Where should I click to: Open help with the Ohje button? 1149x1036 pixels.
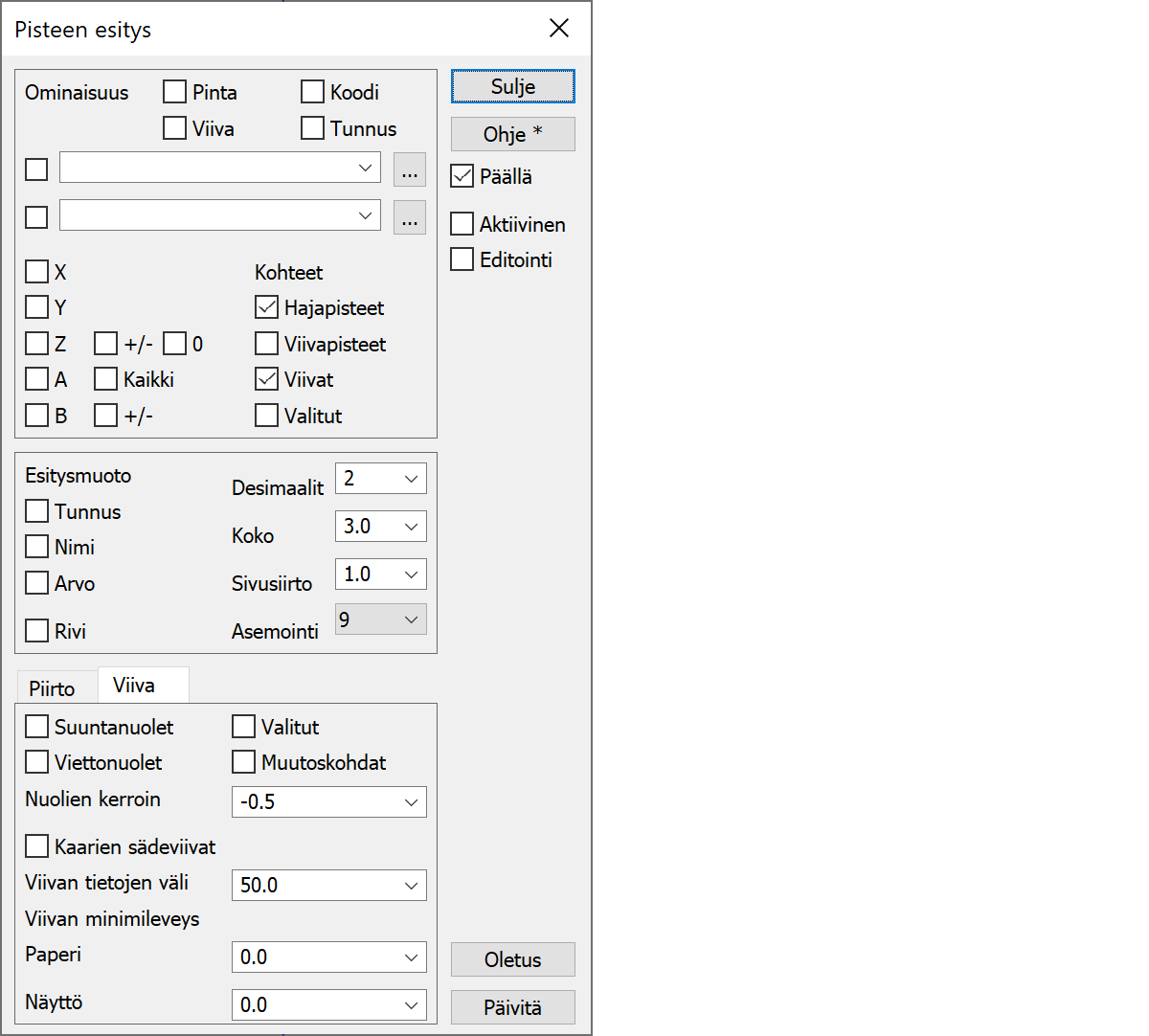coord(512,134)
